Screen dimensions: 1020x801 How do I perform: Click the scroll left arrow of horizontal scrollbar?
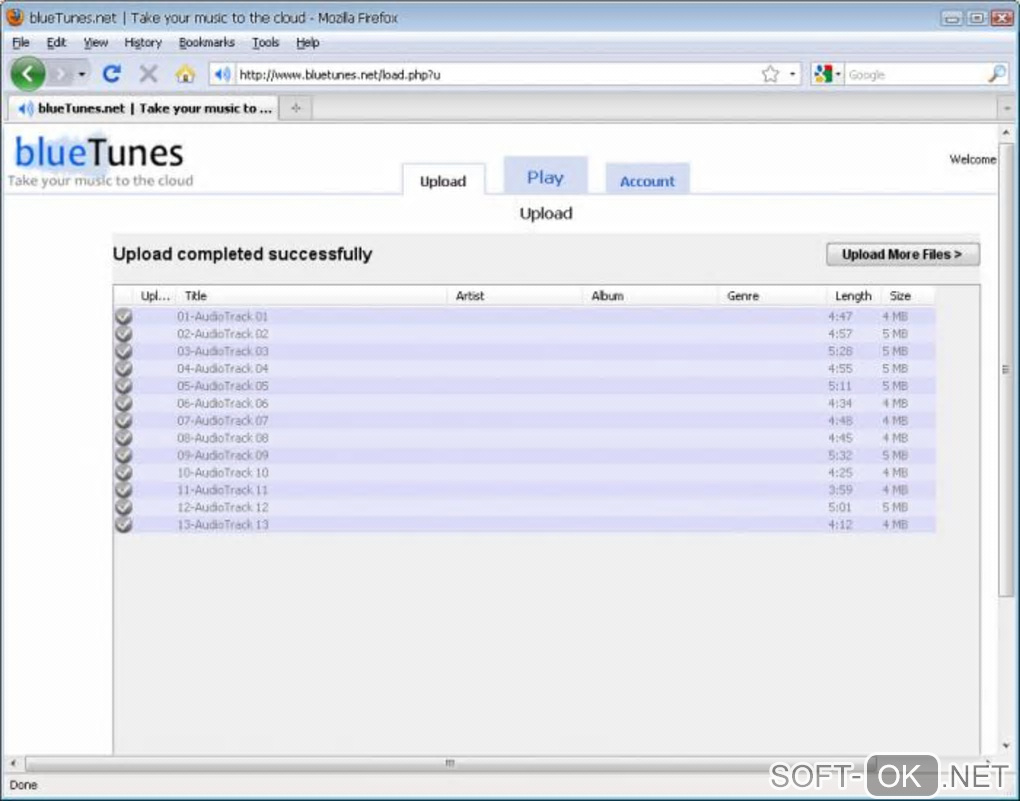[x=13, y=763]
